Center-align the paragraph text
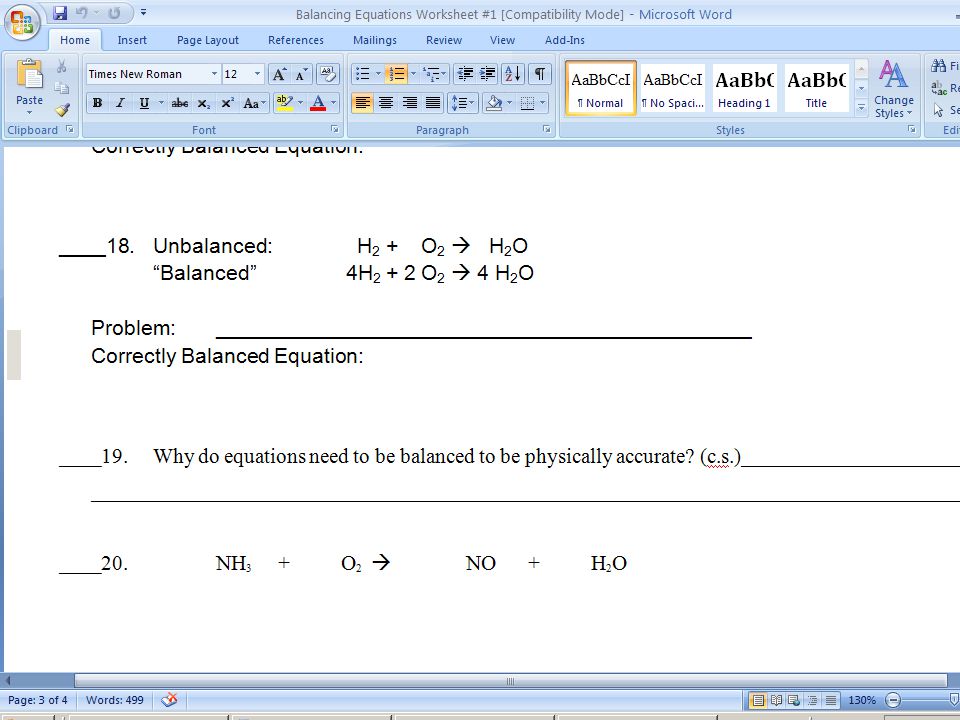 386,103
